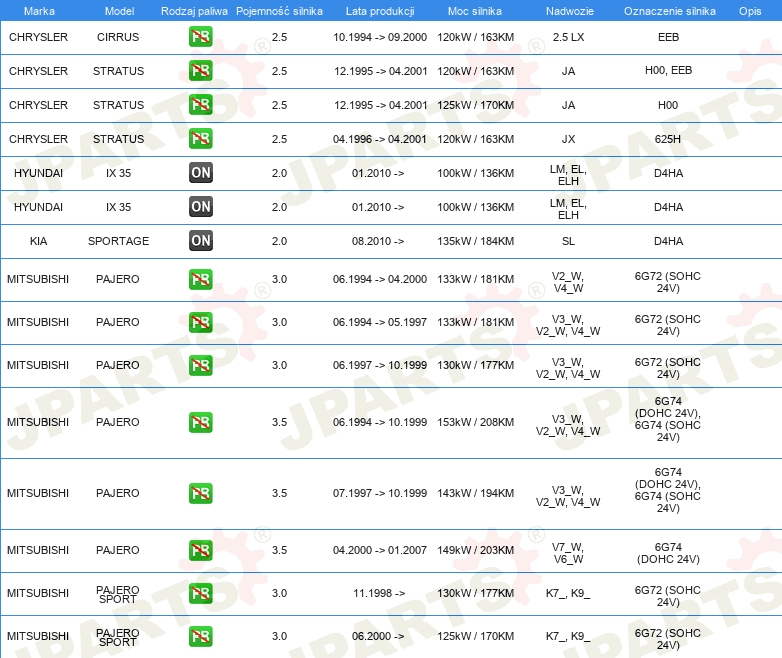Click petrol icon in PAJERO 153kW / 208KM row
The image size is (782, 658).
[200, 422]
